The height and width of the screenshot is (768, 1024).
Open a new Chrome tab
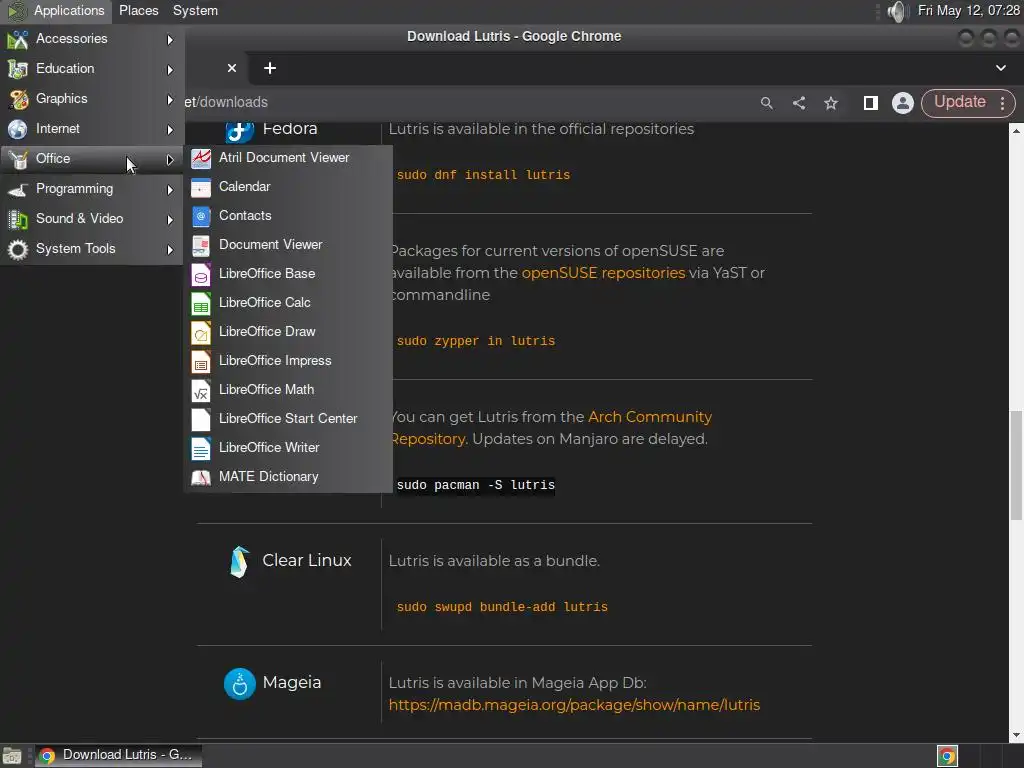[270, 68]
